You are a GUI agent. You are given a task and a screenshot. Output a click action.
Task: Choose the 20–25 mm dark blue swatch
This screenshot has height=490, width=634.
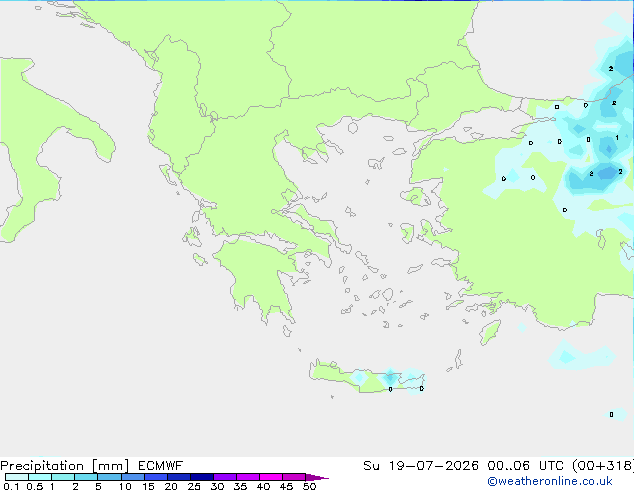[x=178, y=477]
